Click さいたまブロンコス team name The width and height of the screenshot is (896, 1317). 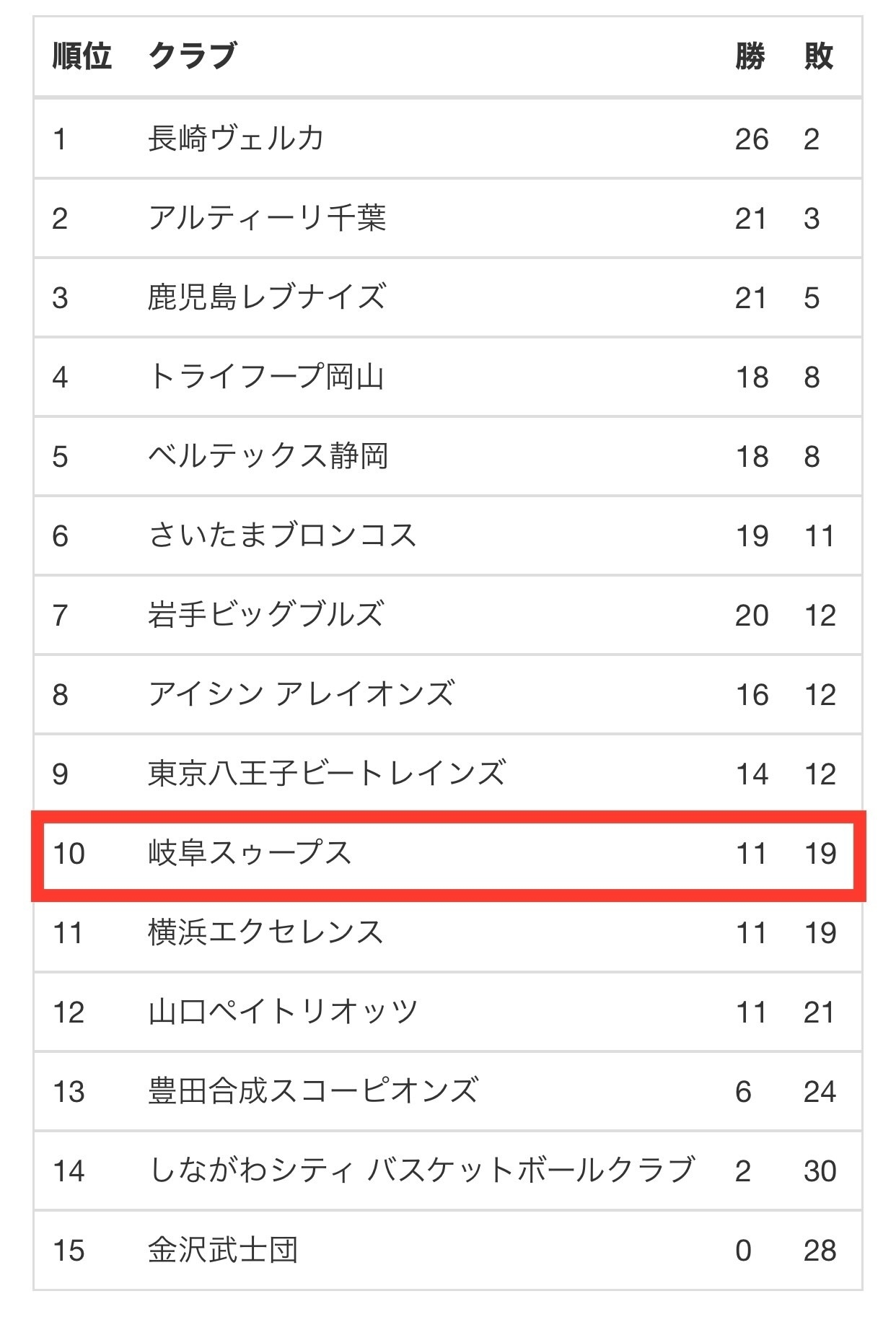coord(282,535)
